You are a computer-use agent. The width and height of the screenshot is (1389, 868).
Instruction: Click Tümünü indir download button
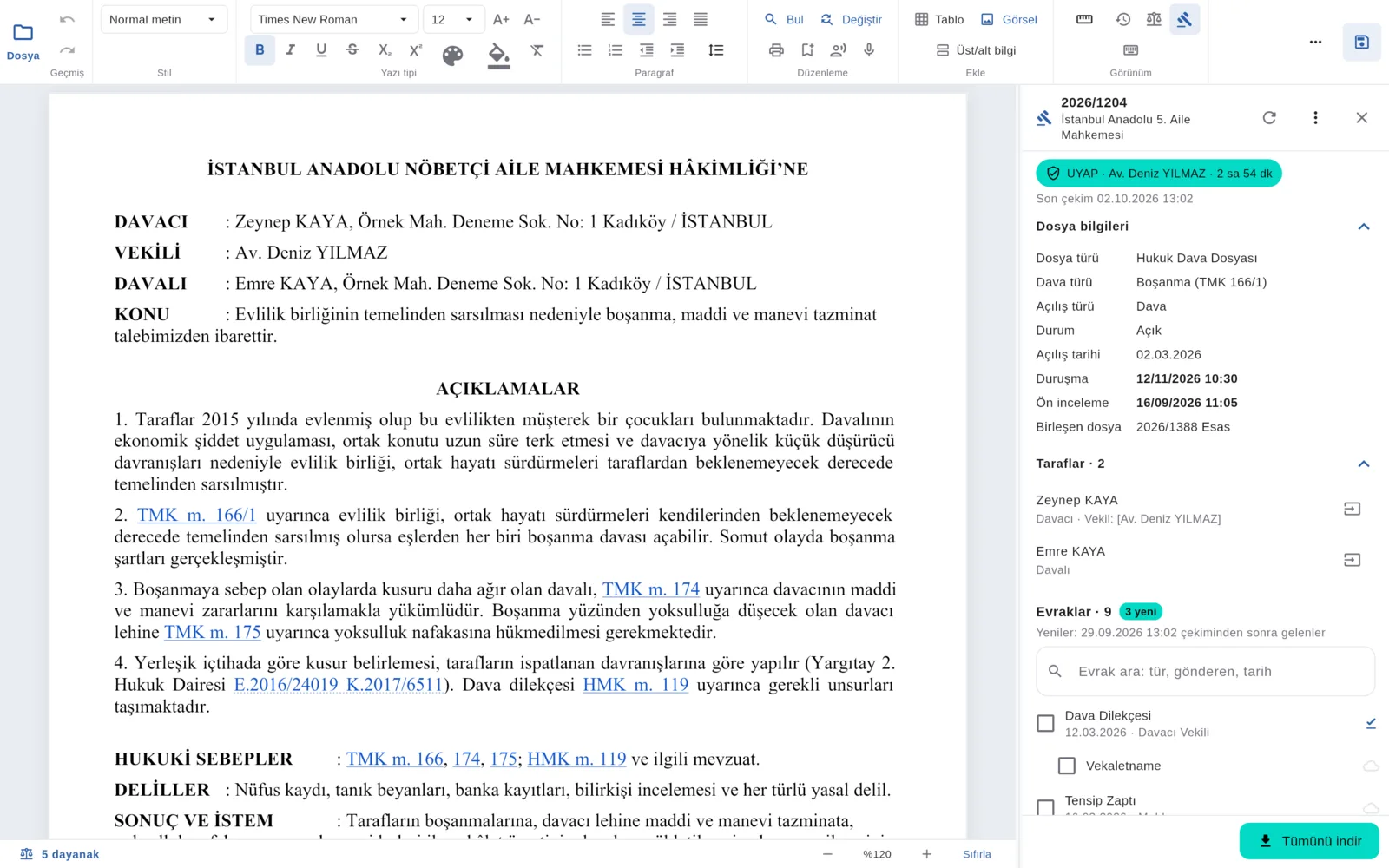click(1309, 841)
